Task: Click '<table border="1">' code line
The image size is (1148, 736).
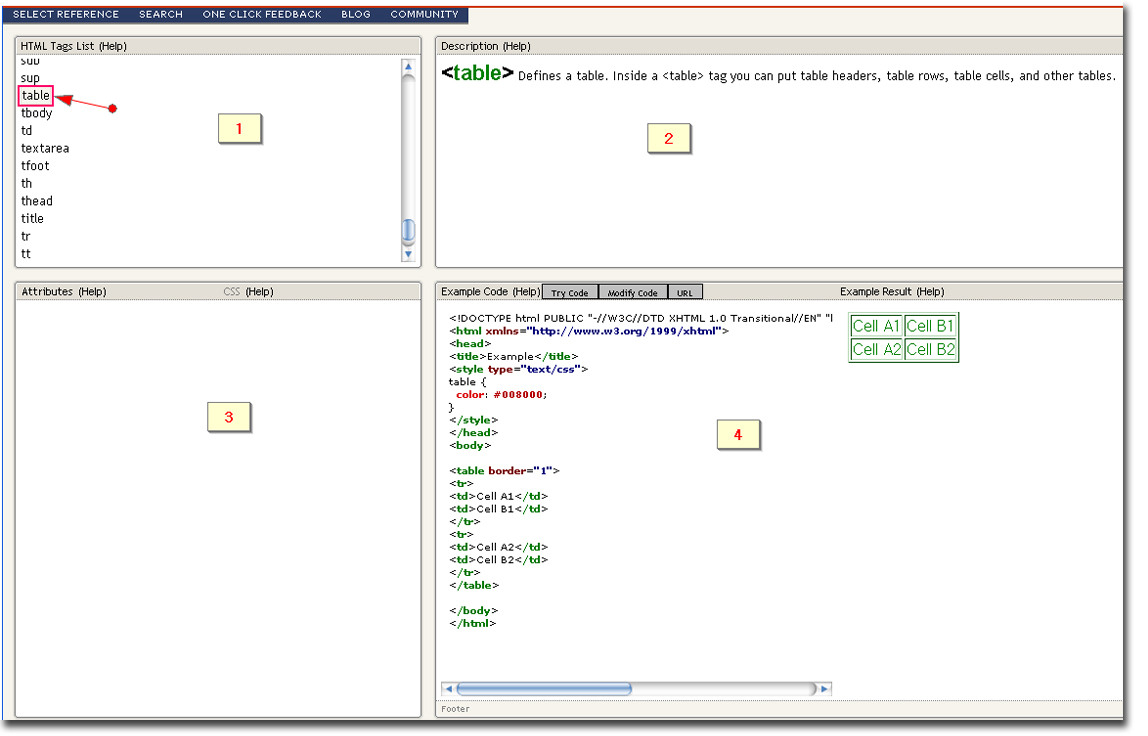Action: click(504, 472)
